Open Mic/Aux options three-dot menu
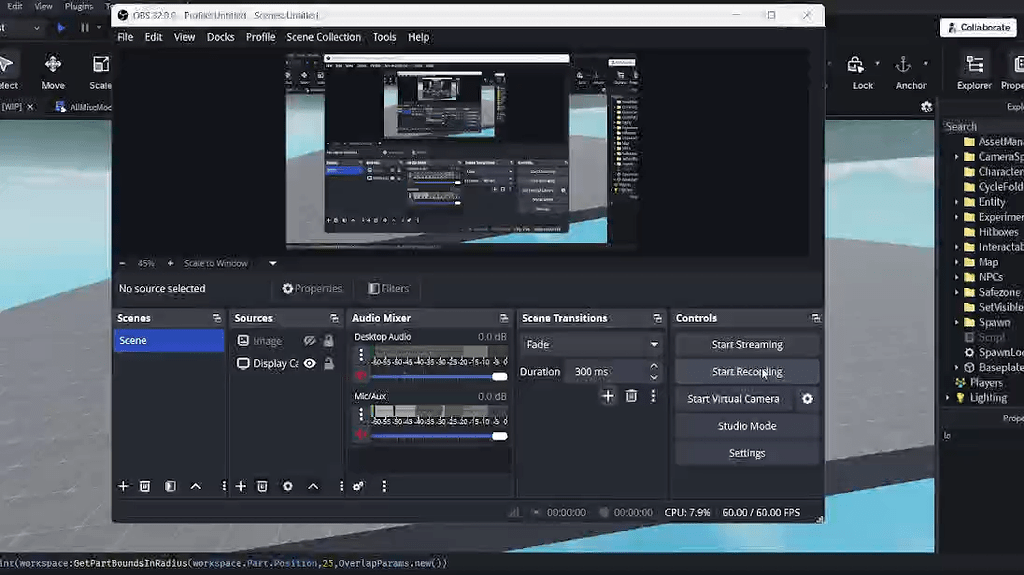The image size is (1024, 575). 361,415
